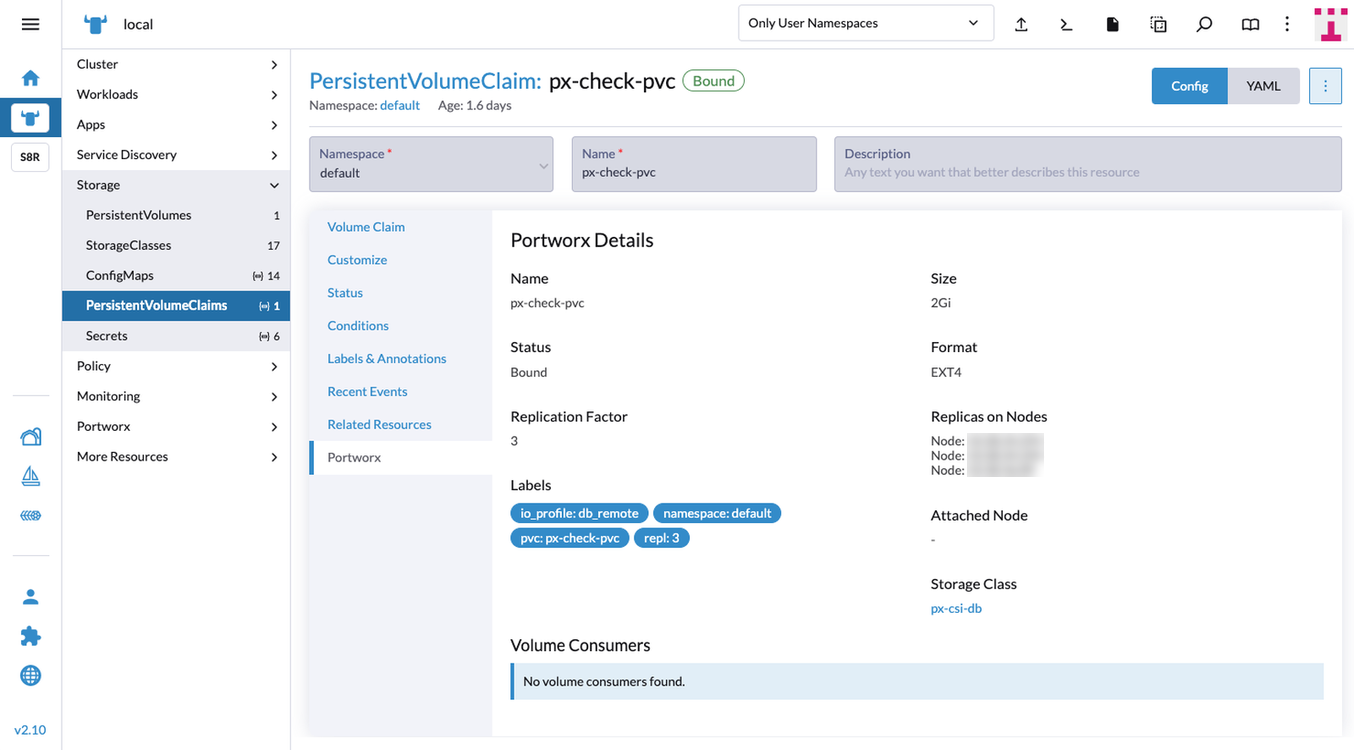Open the hamburger navigation menu
Image resolution: width=1354 pixels, height=750 pixels.
(x=30, y=24)
